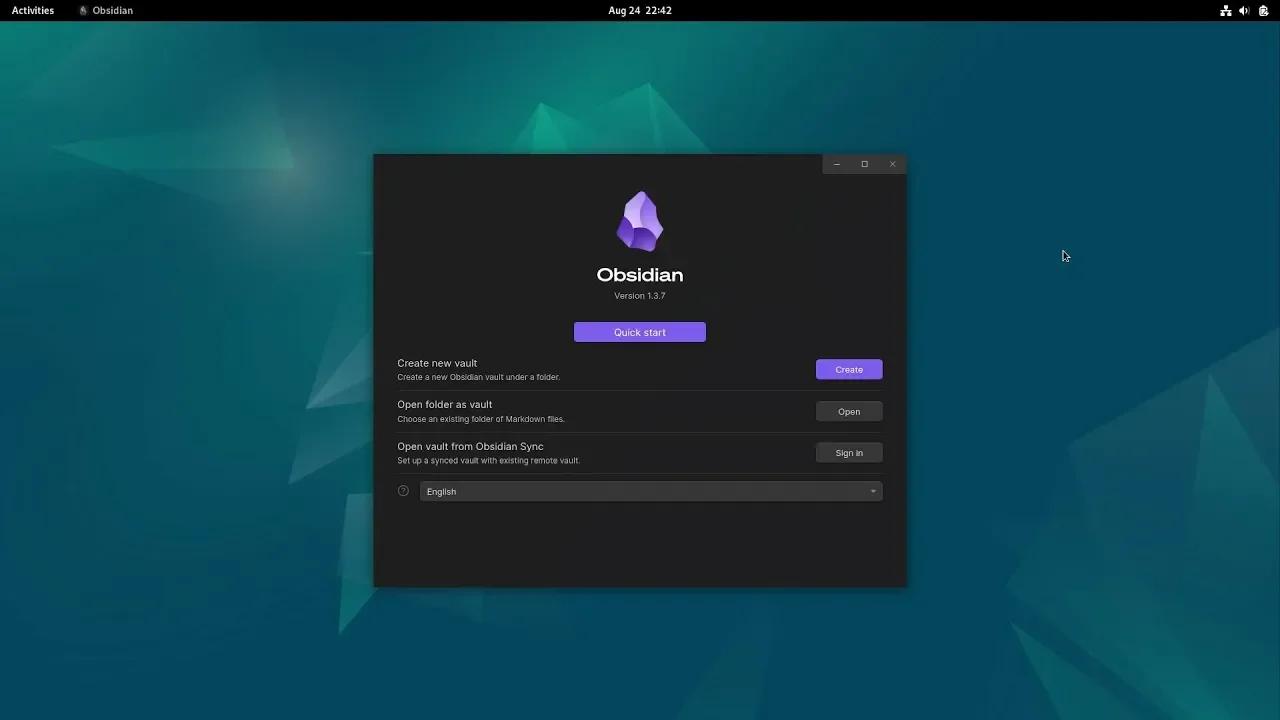1280x720 pixels.
Task: Click the Obsidian icon next to Activities
Action: 84,10
